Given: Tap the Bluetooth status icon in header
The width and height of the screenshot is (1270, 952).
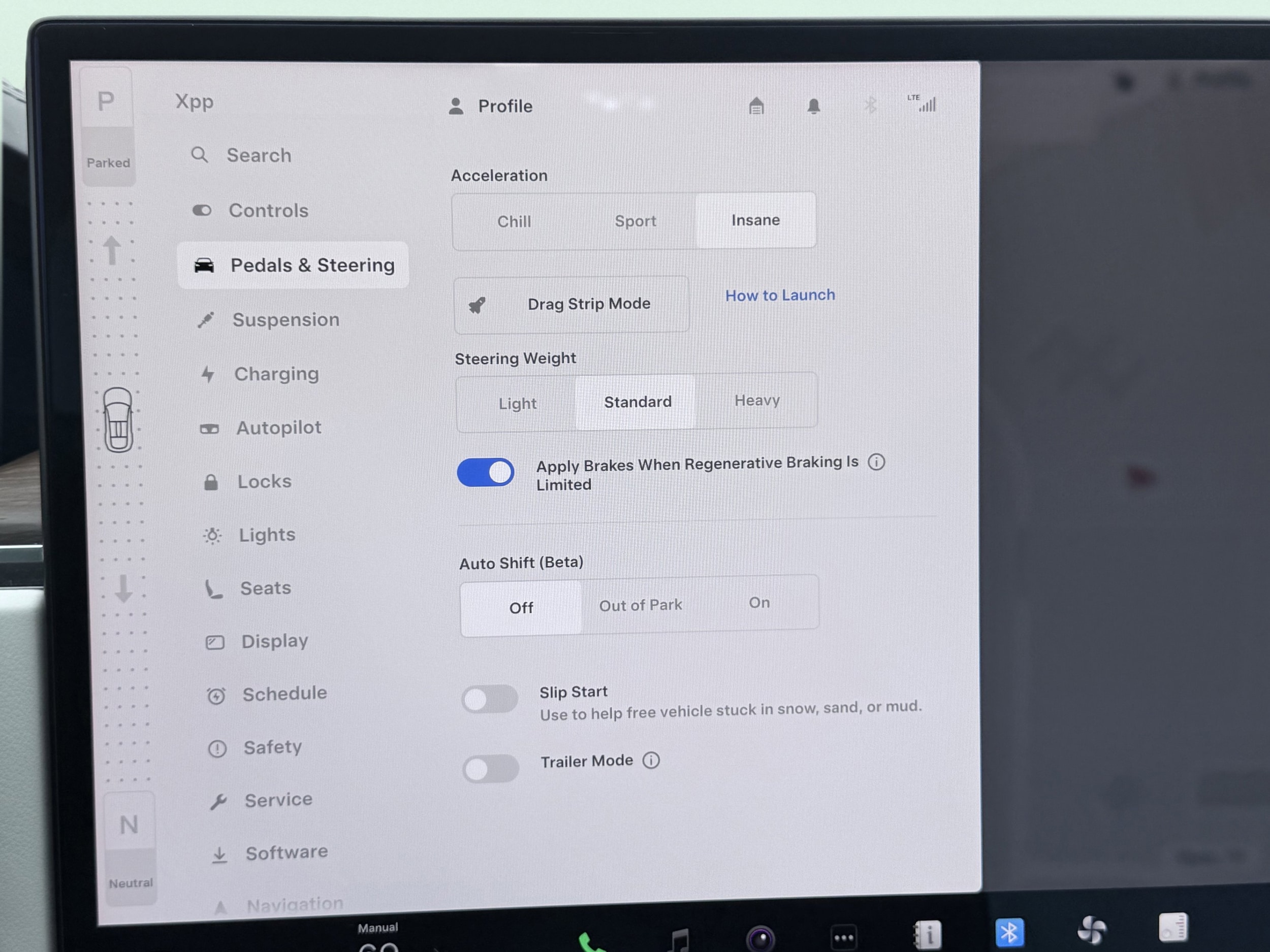Looking at the screenshot, I should tap(870, 106).
